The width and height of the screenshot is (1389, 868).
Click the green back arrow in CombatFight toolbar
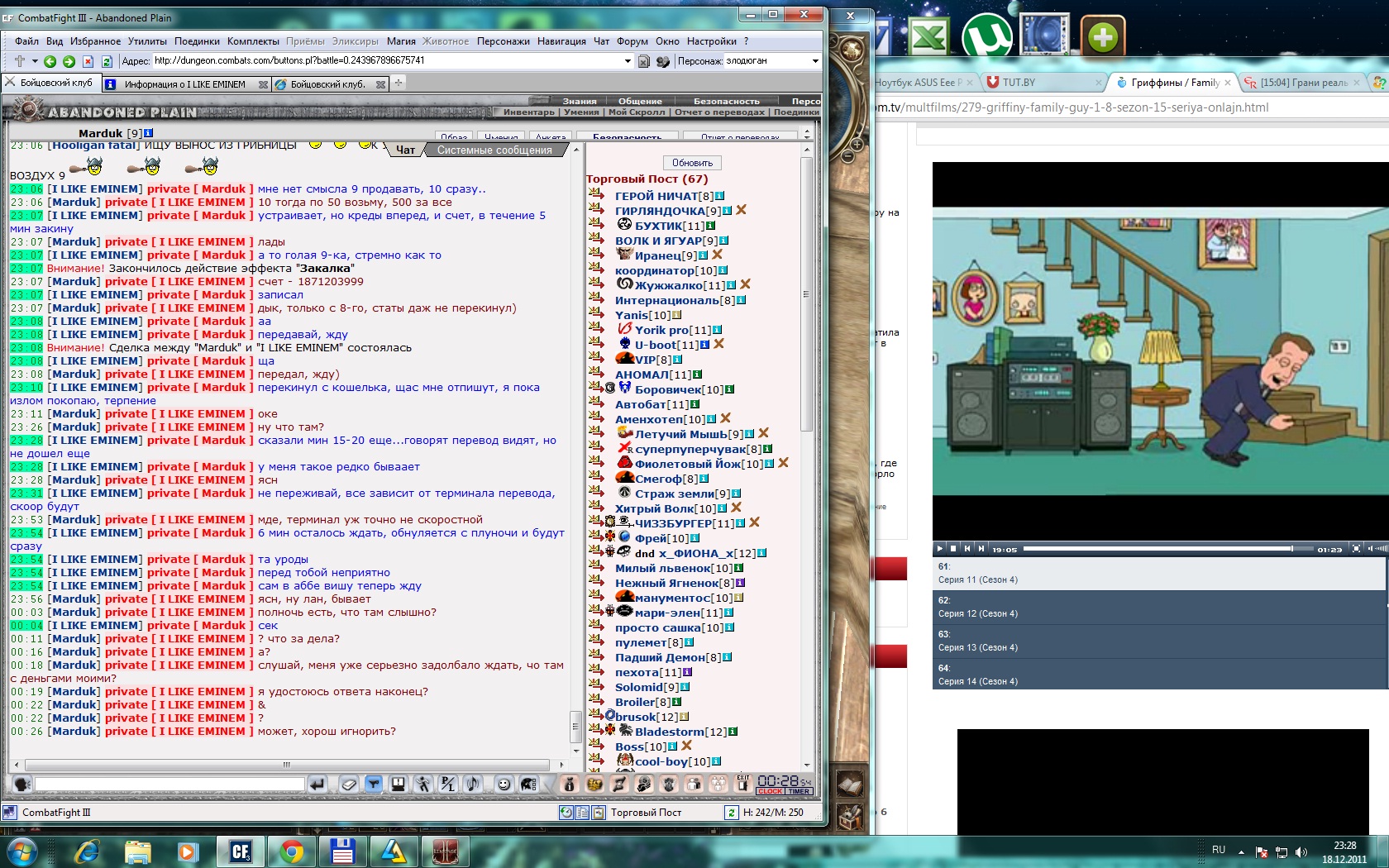tap(50, 61)
